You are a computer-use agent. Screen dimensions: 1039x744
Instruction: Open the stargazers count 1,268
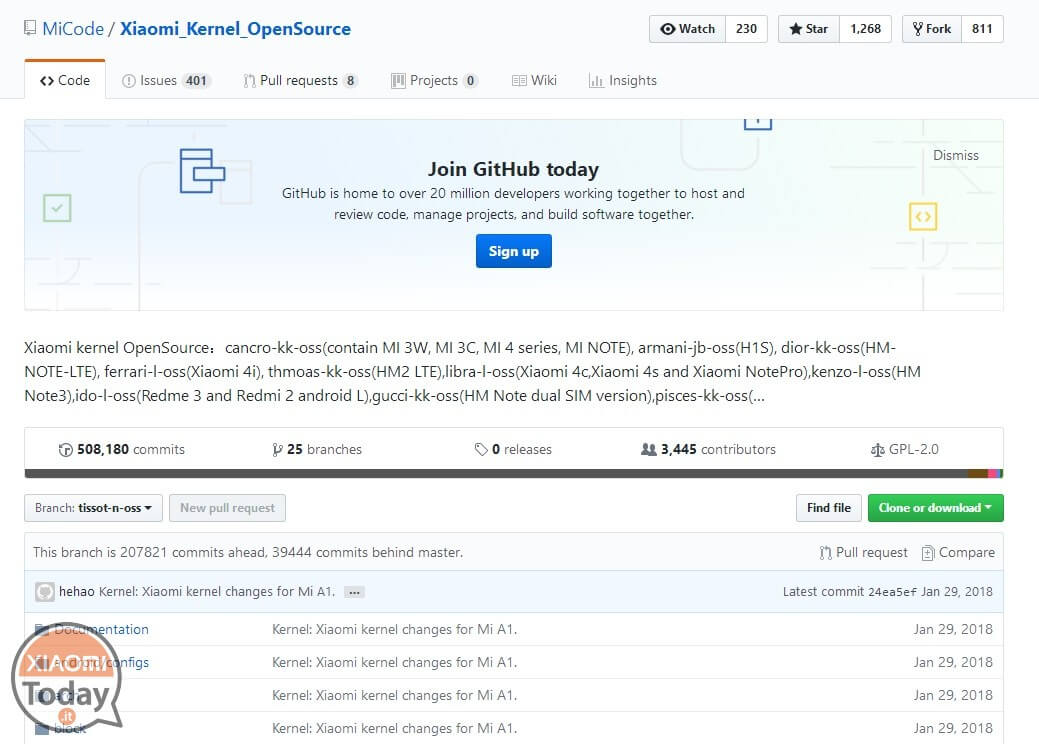(865, 29)
